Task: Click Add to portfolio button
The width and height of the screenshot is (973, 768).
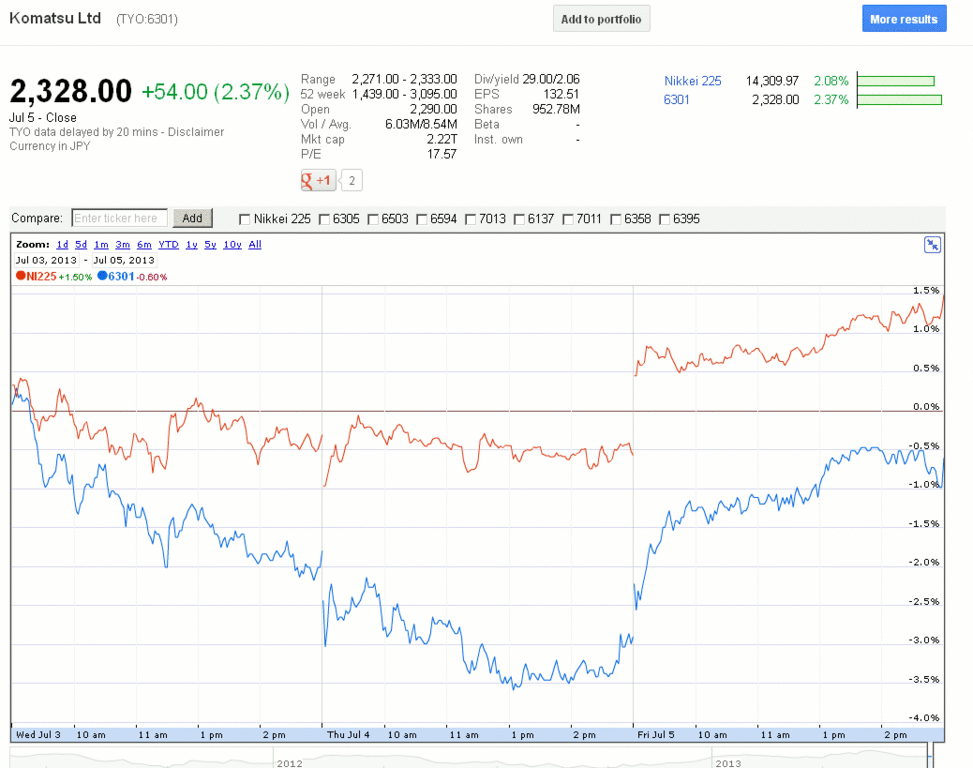Action: pos(601,19)
